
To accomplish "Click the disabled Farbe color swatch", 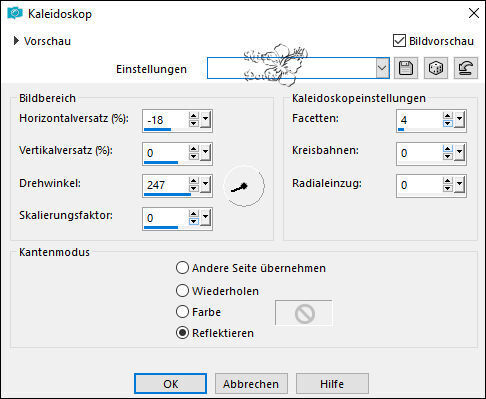I will [304, 313].
